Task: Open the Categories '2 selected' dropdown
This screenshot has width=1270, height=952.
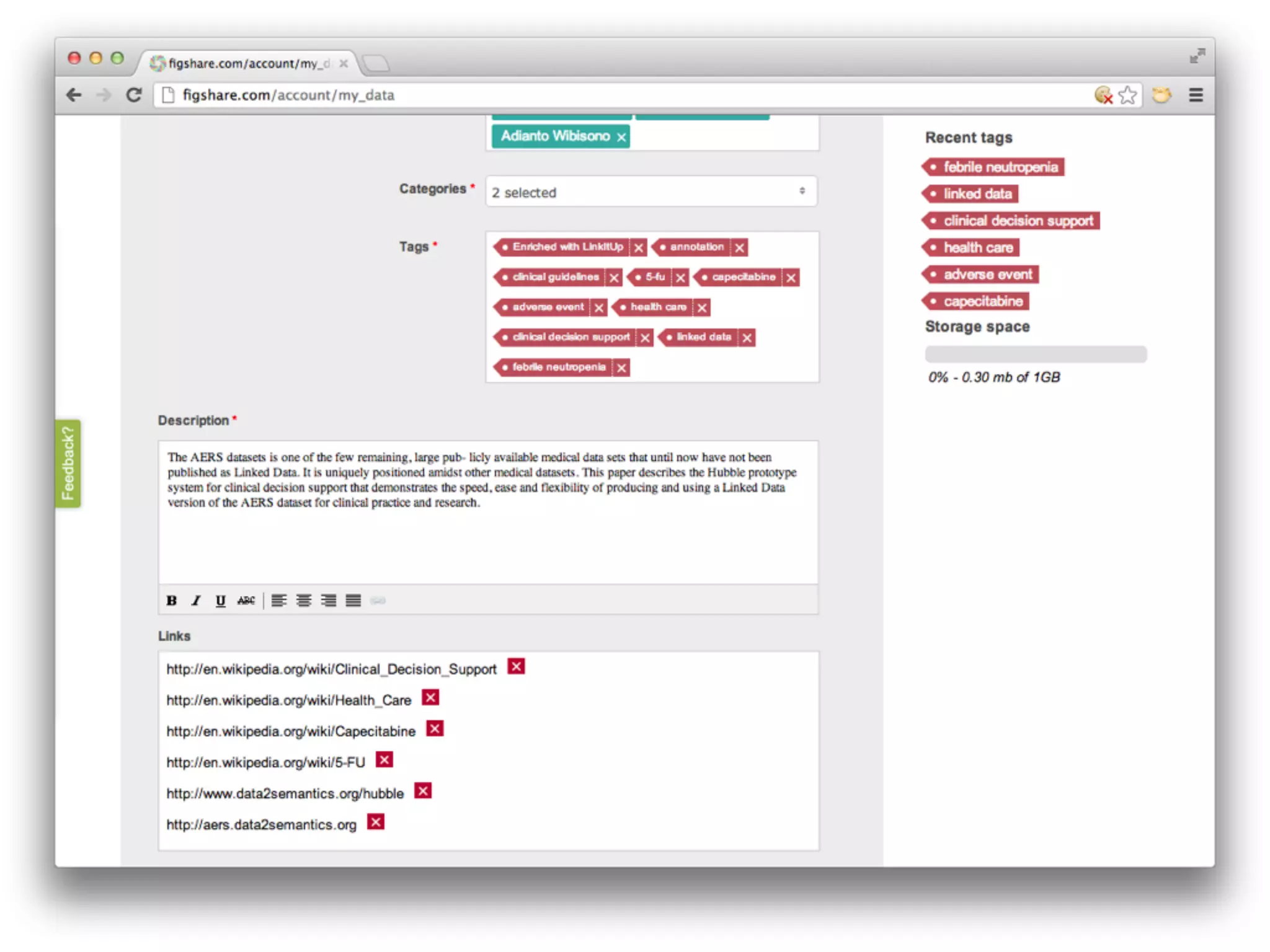Action: coord(651,192)
